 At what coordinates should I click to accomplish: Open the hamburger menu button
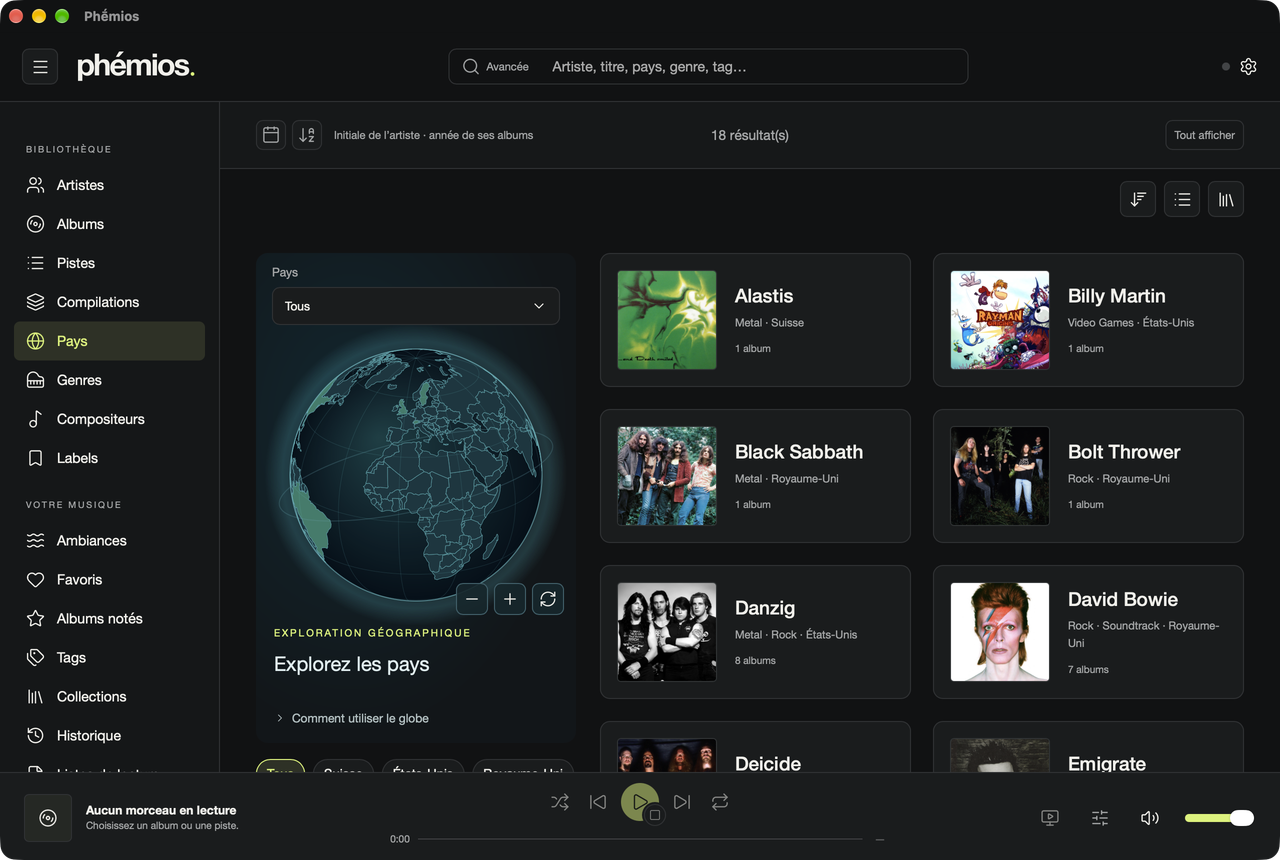click(x=40, y=67)
